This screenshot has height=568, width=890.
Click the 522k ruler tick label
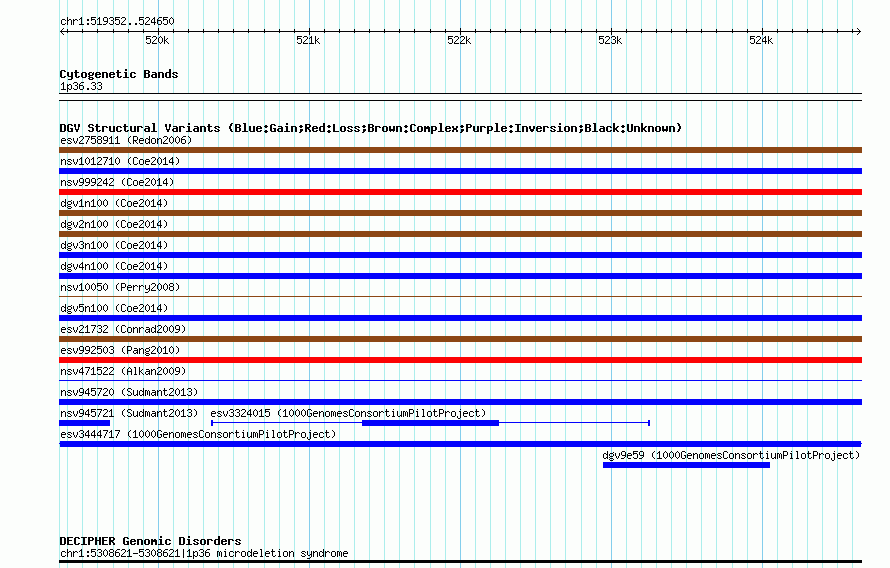coord(459,40)
